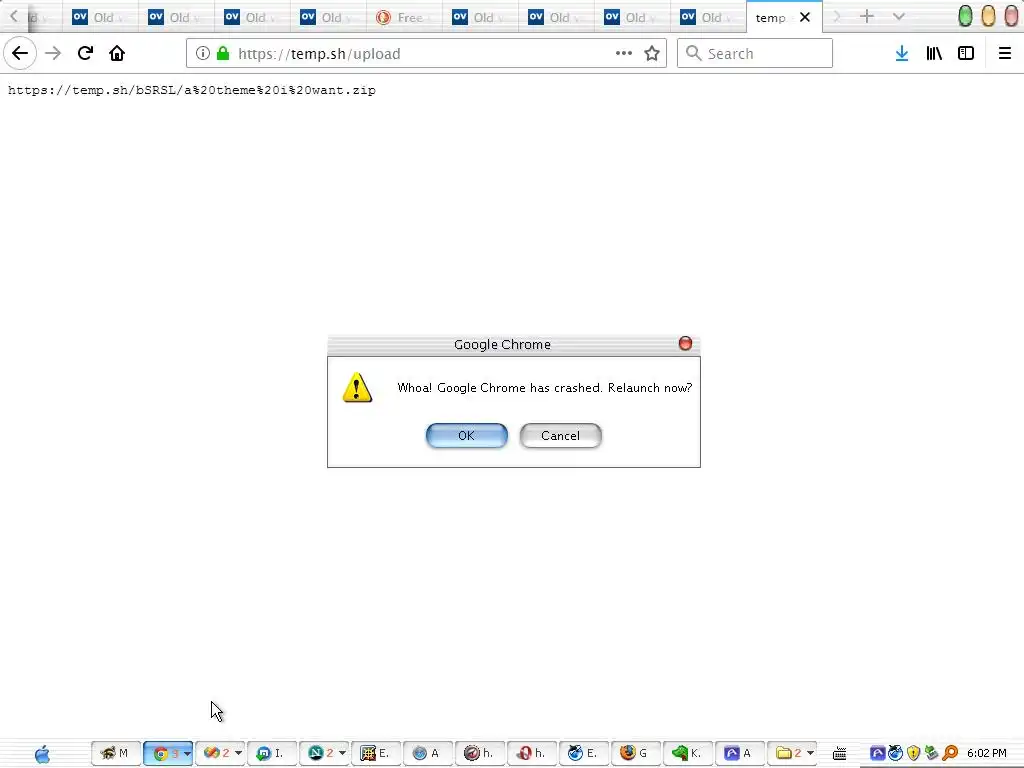The width and height of the screenshot is (1024, 768).
Task: Click the green window control button
Action: coord(965,16)
